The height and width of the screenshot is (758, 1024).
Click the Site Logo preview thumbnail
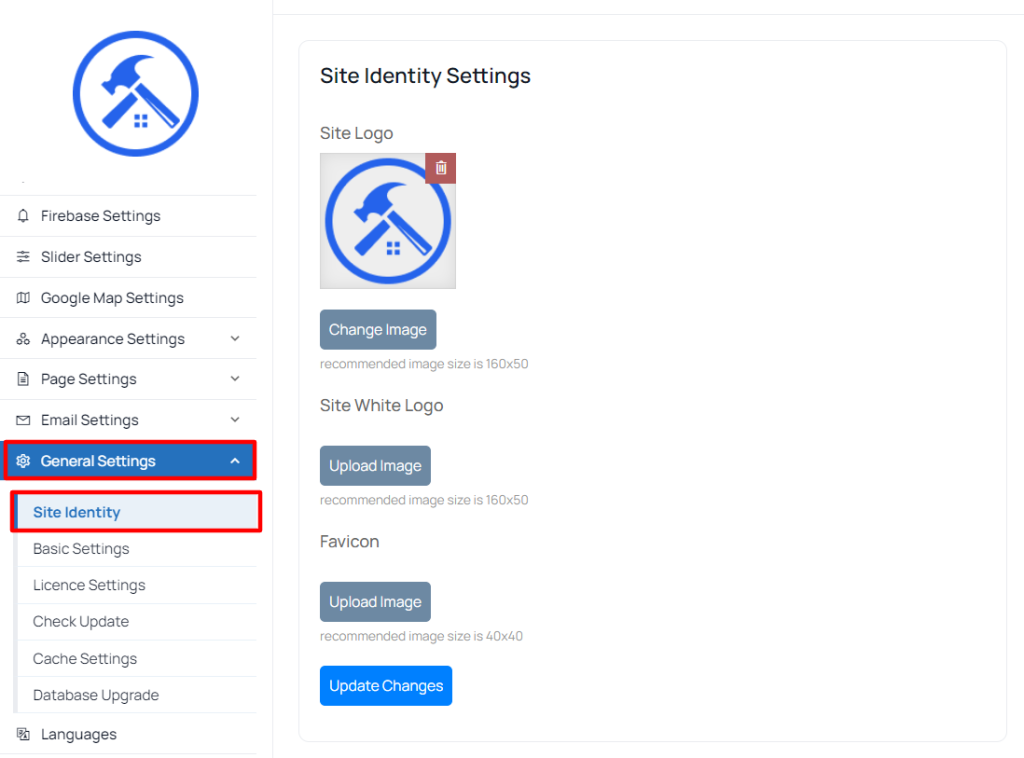coord(388,221)
